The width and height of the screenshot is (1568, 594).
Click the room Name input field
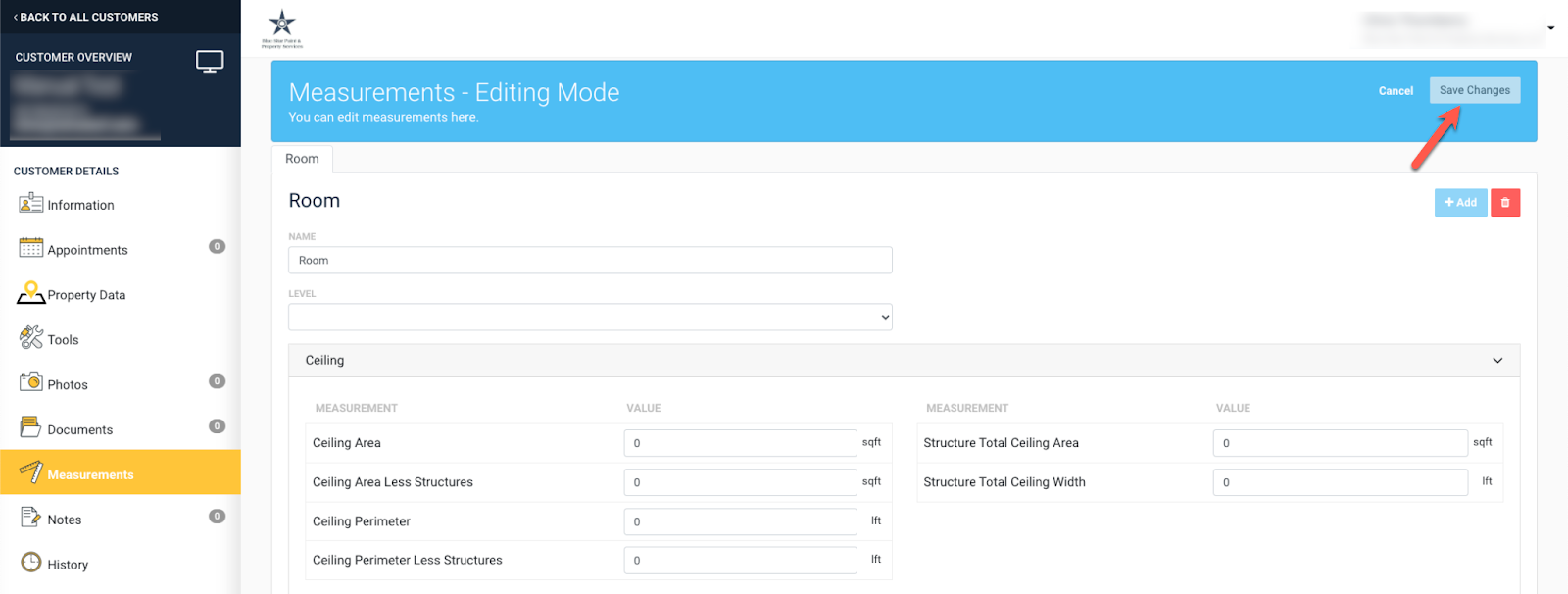click(x=590, y=260)
